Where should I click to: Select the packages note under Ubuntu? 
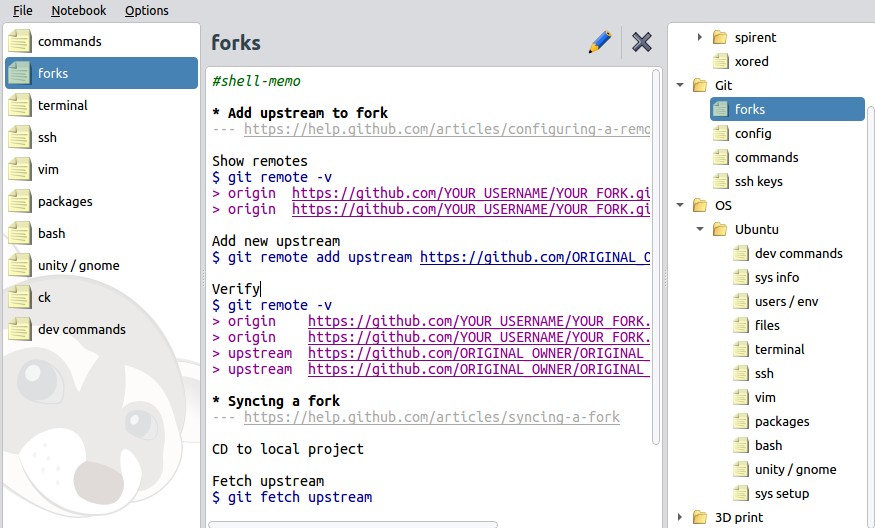771,421
